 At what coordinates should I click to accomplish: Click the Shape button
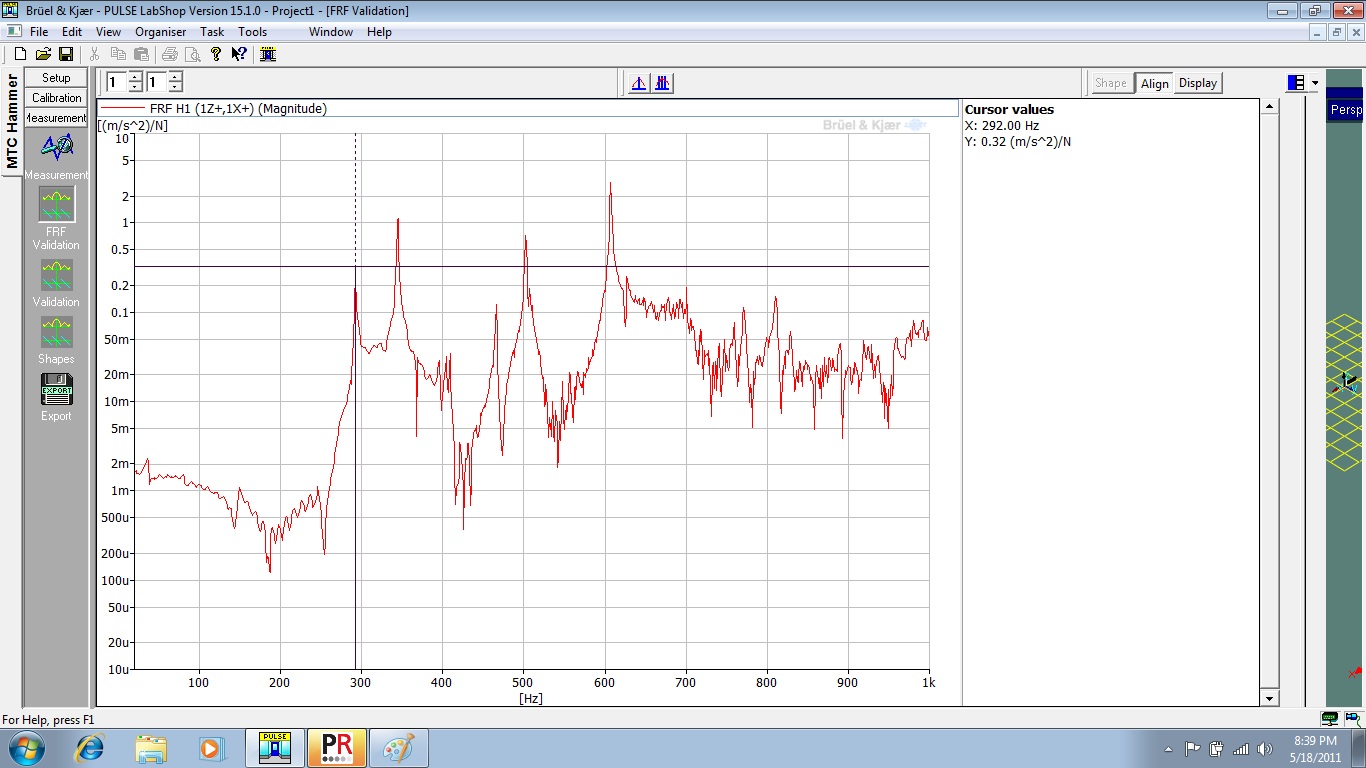[x=1110, y=83]
